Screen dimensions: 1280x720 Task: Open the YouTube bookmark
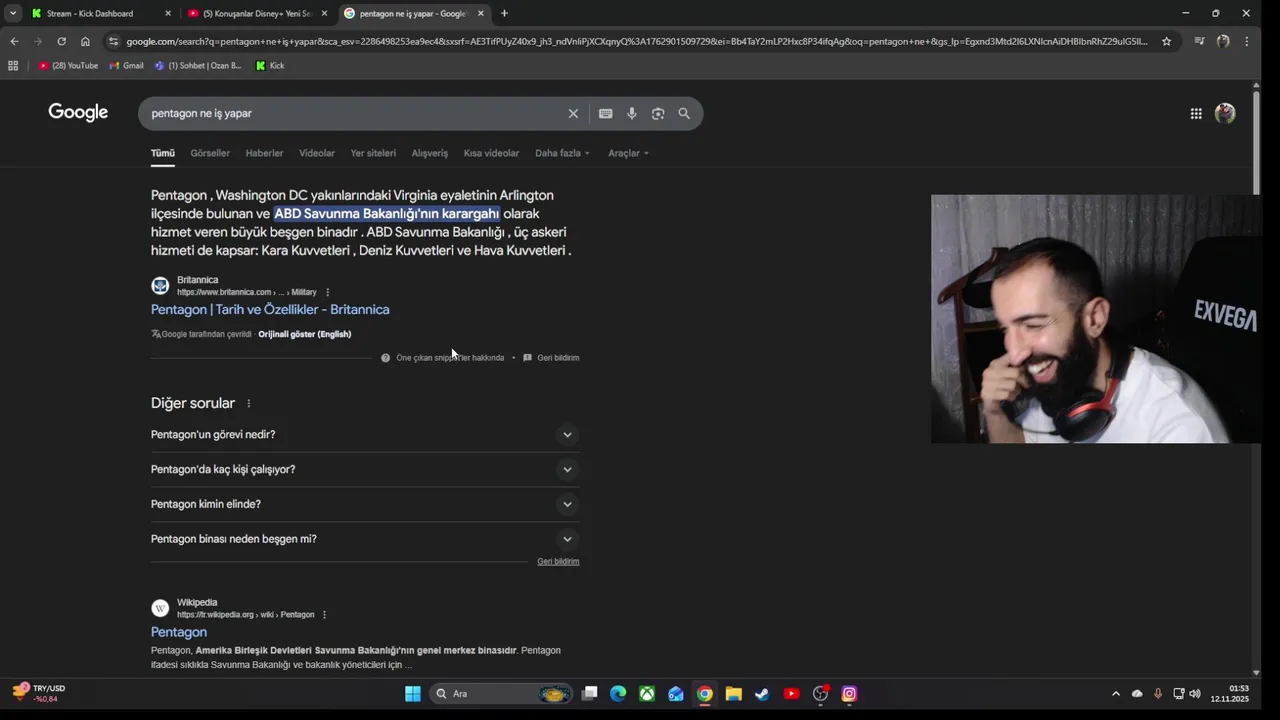click(68, 66)
